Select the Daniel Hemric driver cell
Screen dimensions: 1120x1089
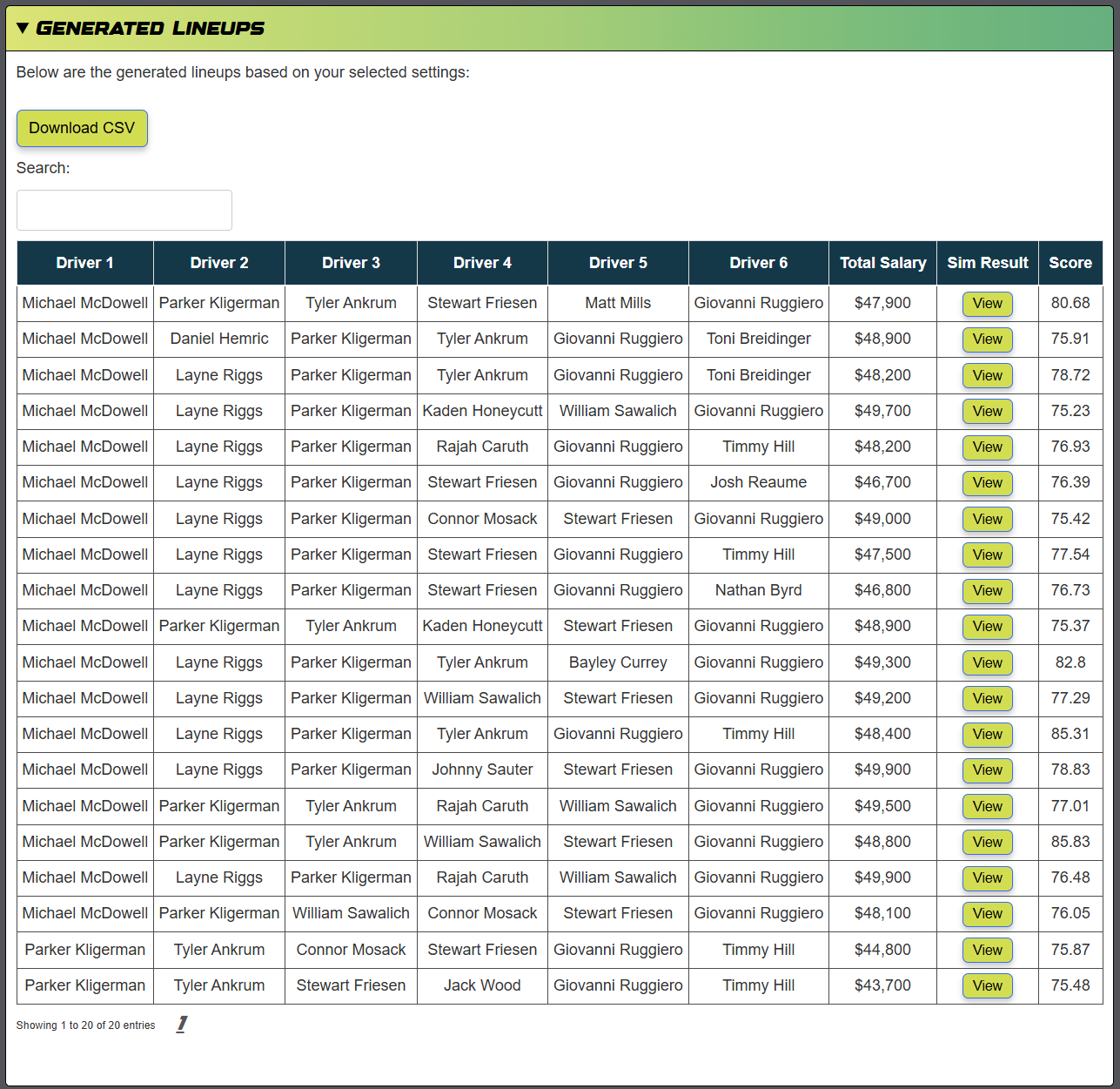219,339
